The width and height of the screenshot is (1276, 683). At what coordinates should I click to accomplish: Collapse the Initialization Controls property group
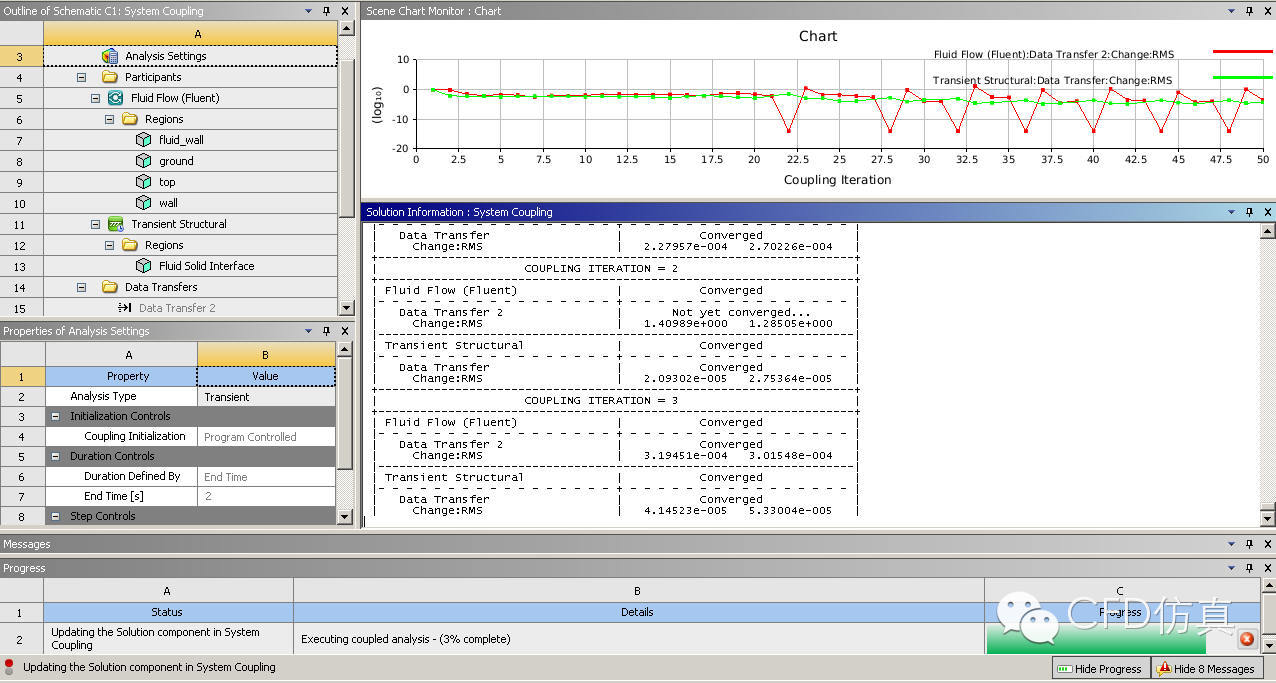click(56, 416)
